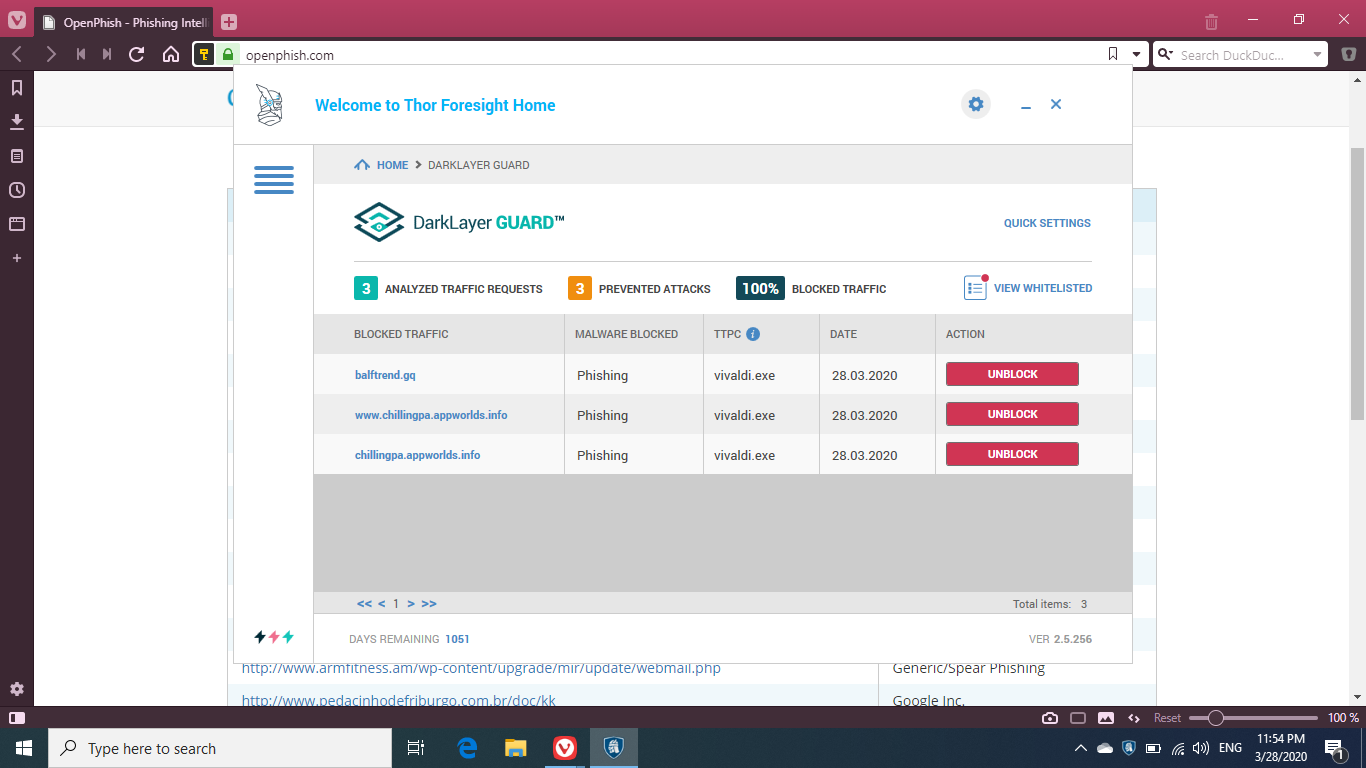This screenshot has height=768, width=1366.
Task: Open volume control in system tray
Action: (1200, 748)
